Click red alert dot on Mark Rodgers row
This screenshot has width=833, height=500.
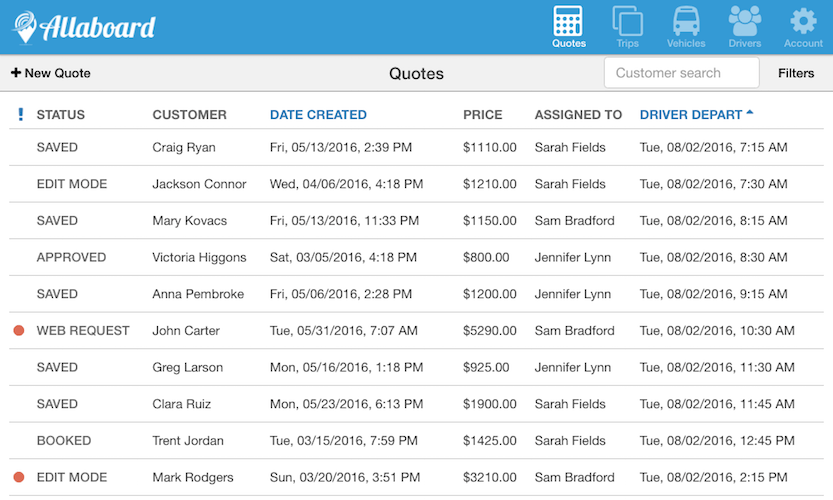click(x=19, y=478)
